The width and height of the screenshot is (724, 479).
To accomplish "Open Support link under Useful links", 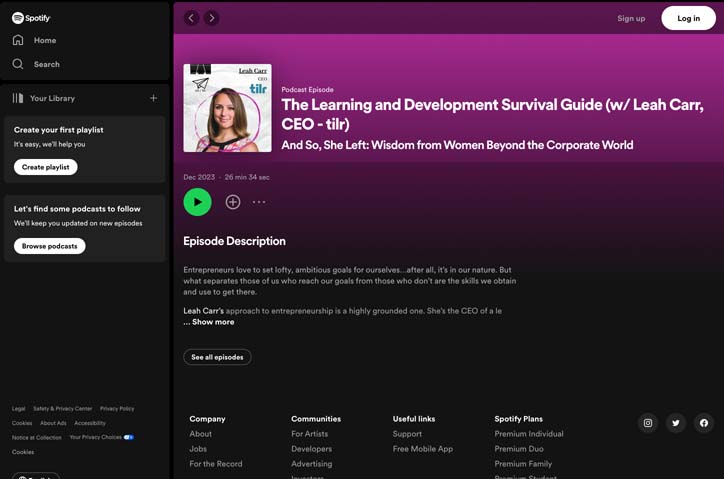I will tap(407, 434).
